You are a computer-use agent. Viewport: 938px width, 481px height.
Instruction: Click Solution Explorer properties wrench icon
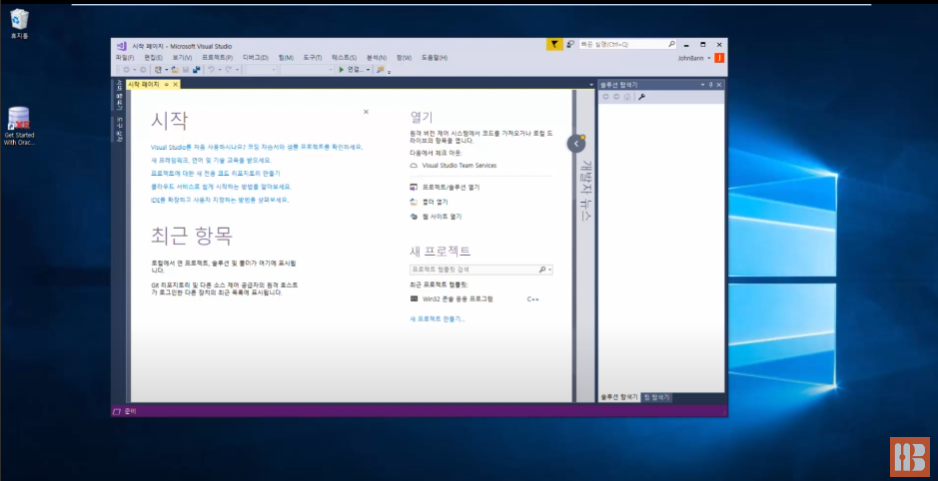641,97
